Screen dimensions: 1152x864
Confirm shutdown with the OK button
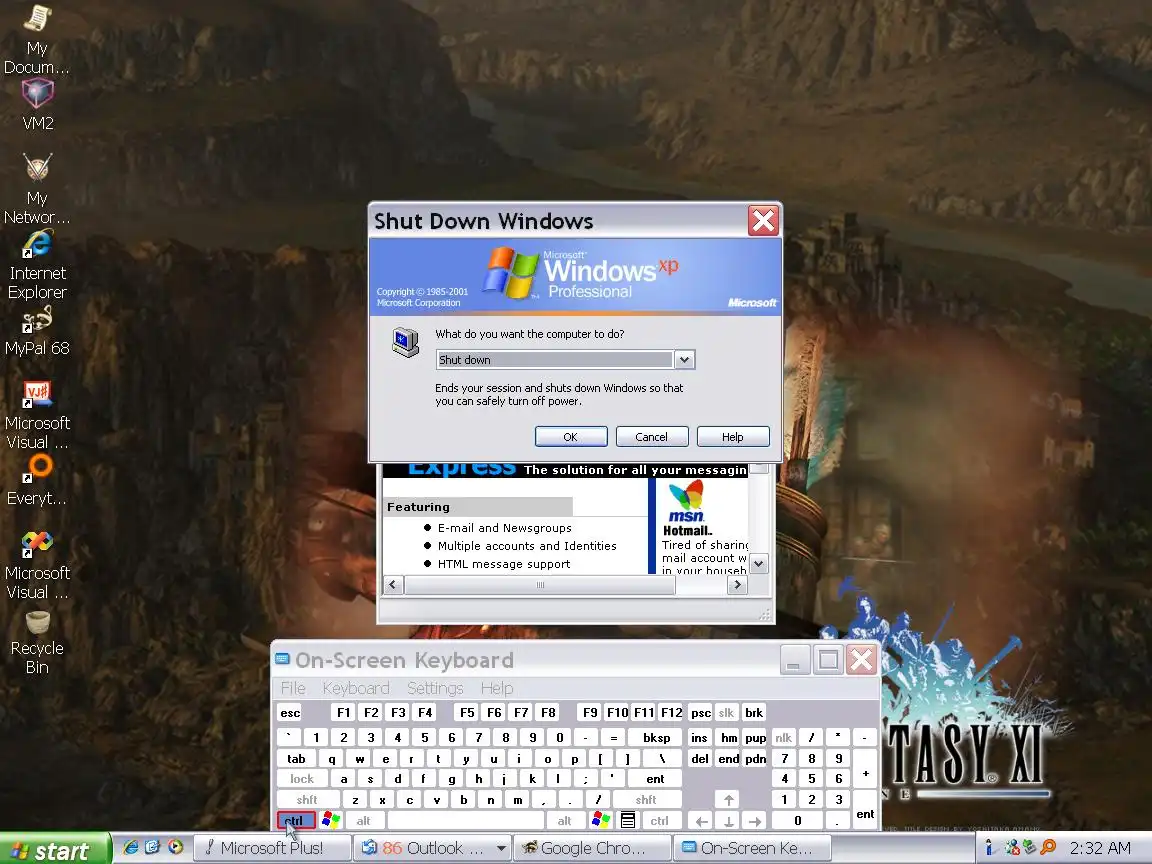pyautogui.click(x=571, y=436)
